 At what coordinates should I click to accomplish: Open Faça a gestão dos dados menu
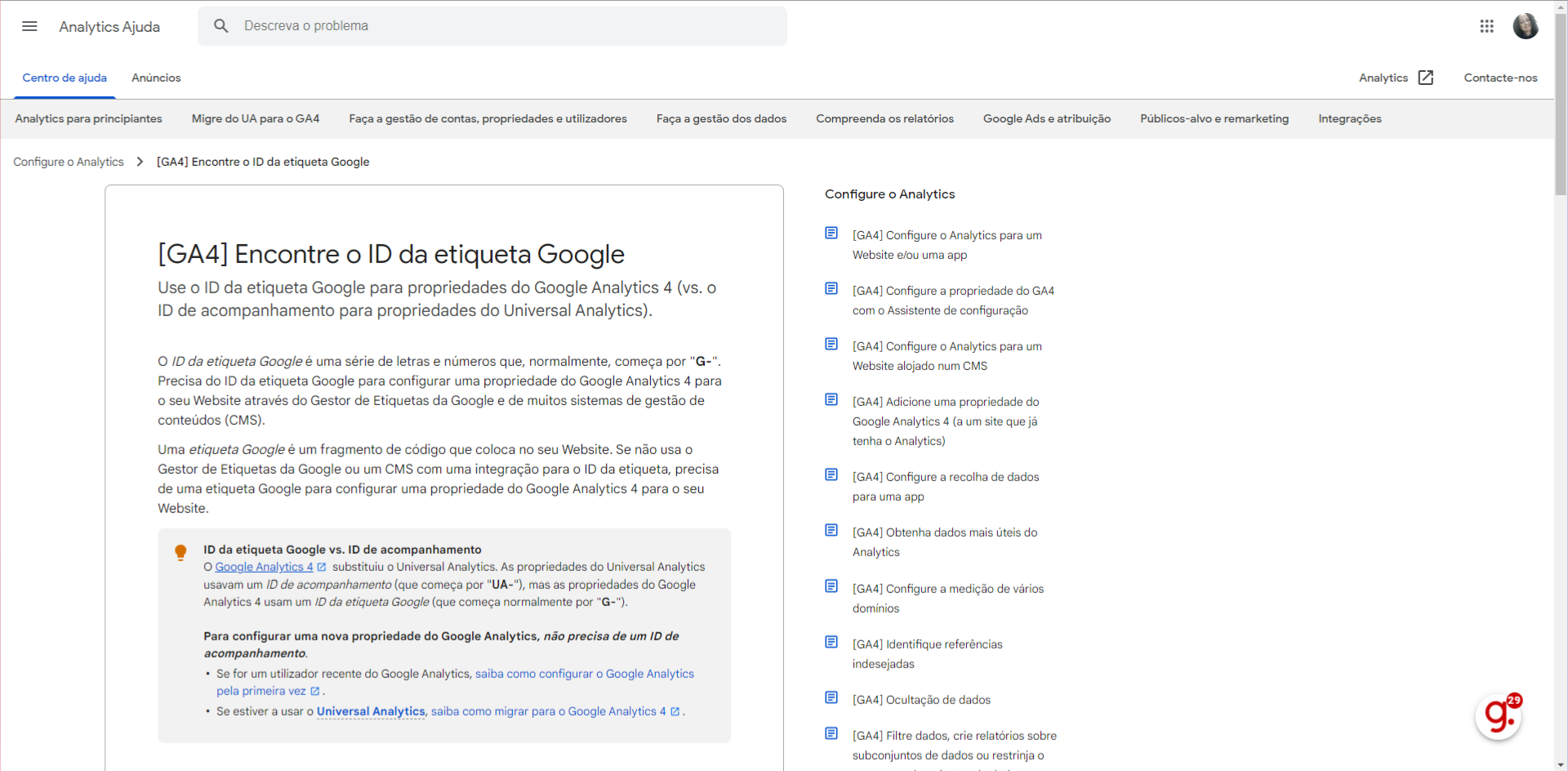721,118
